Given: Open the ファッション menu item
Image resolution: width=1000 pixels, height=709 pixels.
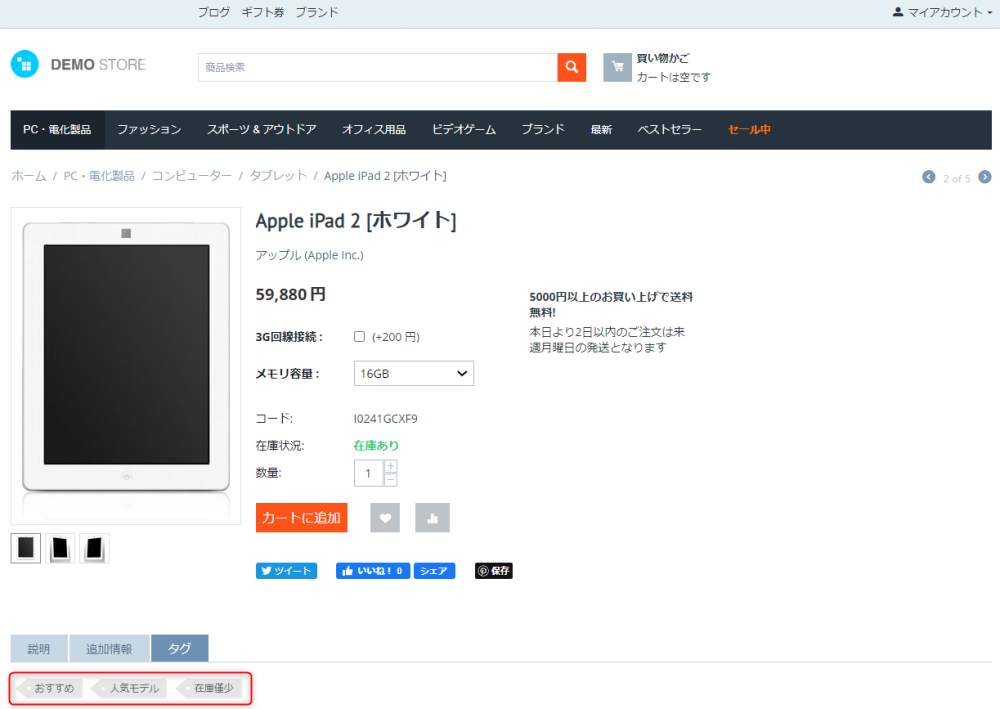Looking at the screenshot, I should coord(149,129).
